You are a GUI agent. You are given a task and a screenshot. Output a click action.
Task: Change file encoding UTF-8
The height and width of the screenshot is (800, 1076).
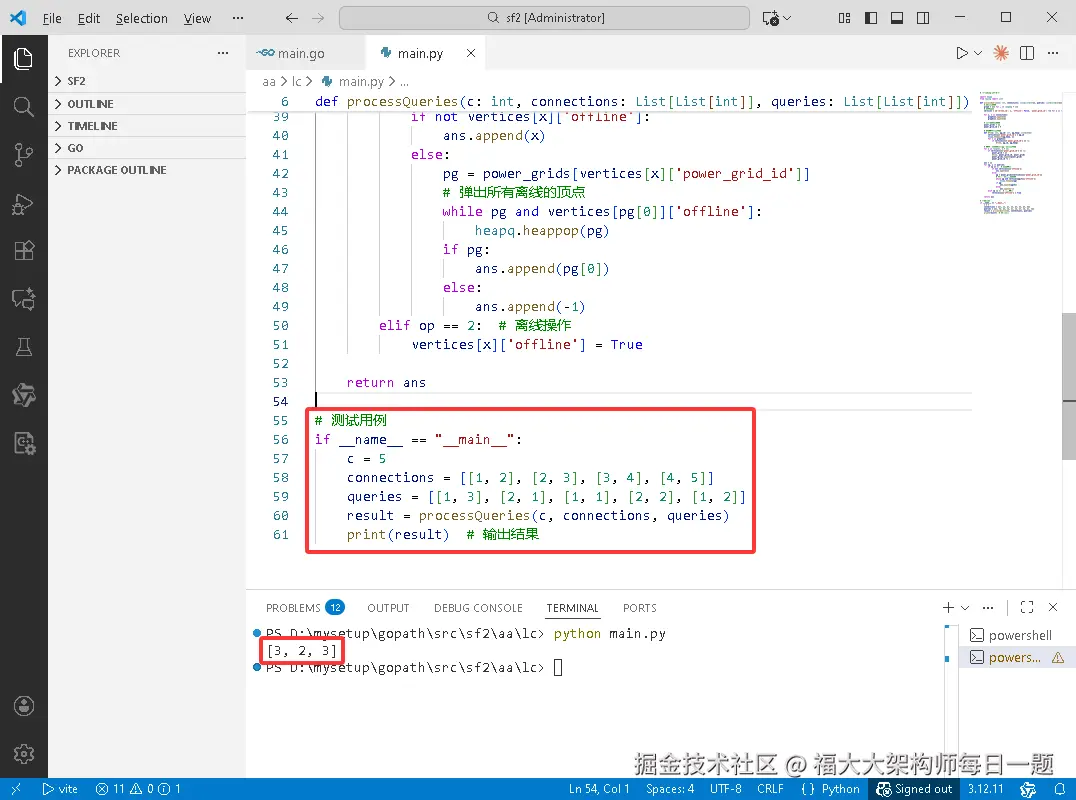725,789
